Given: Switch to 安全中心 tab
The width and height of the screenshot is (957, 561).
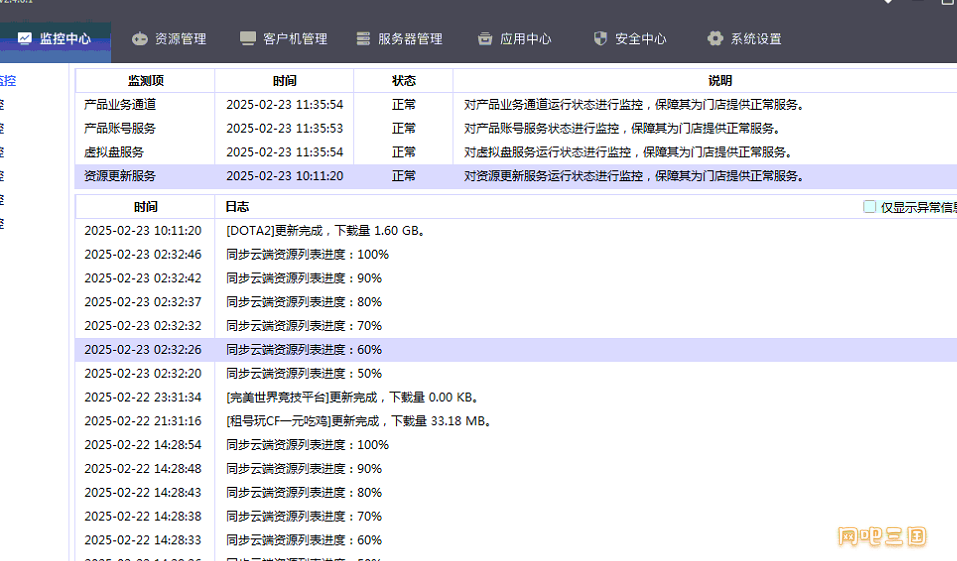Looking at the screenshot, I should click(x=630, y=39).
